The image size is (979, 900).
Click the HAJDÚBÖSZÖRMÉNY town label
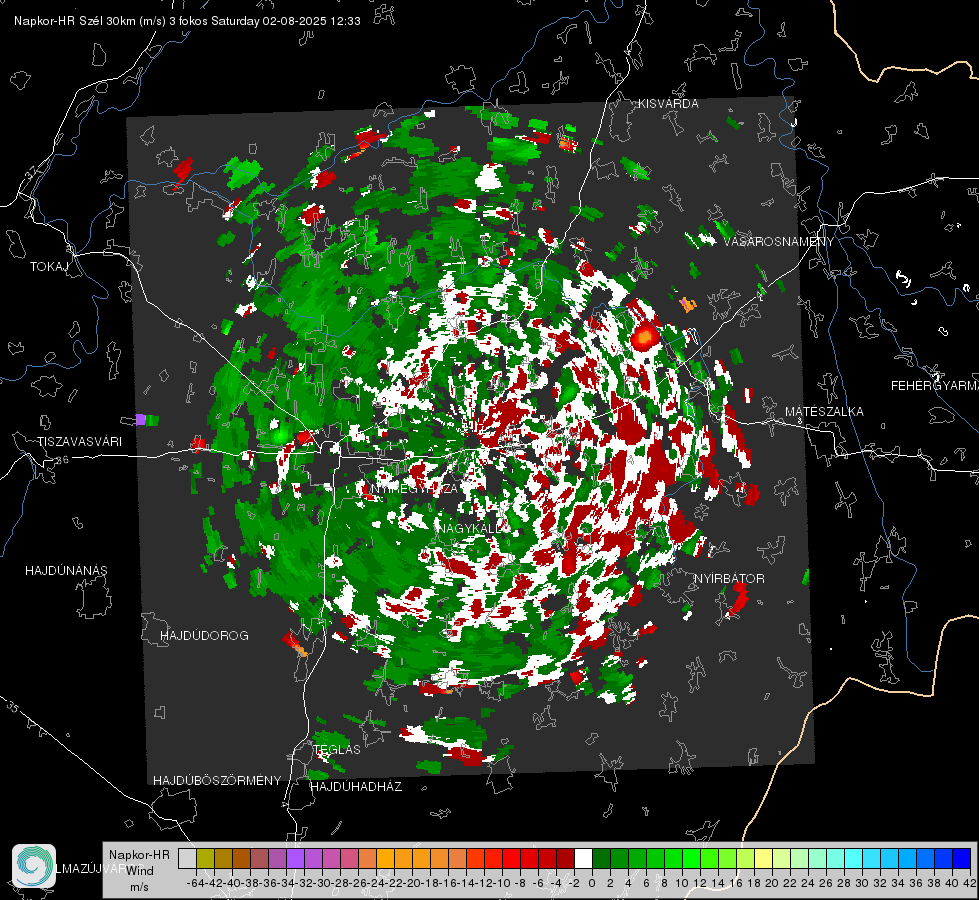[x=217, y=780]
